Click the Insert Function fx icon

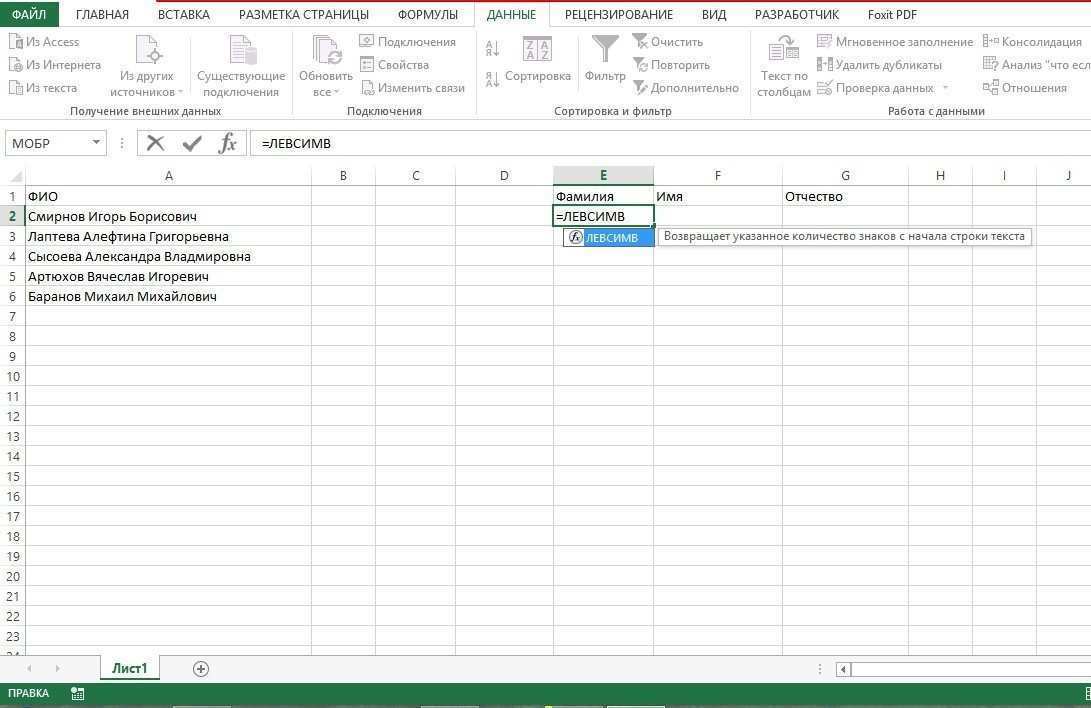coord(227,143)
